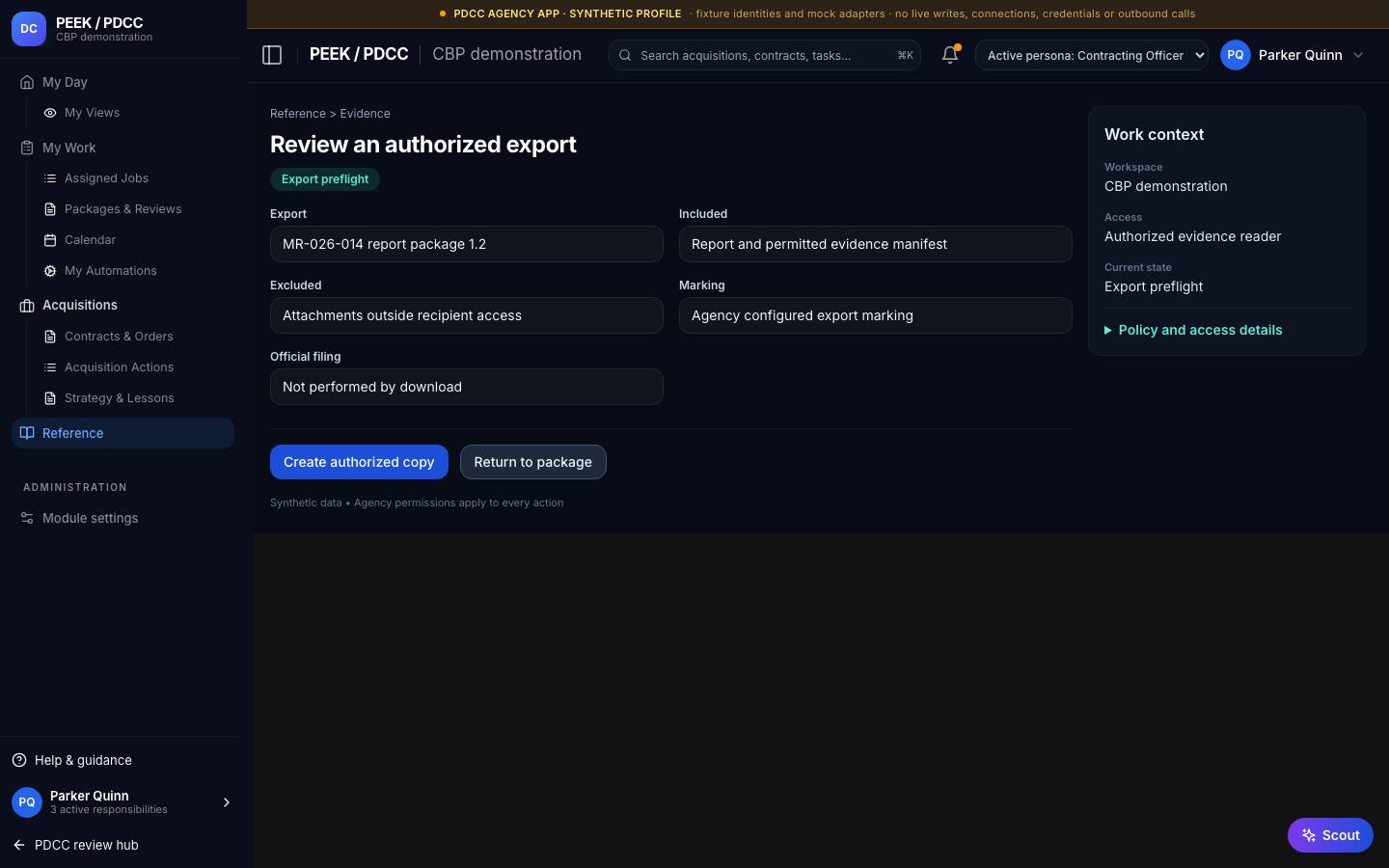Click the Export field value MR-026-014
This screenshot has height=868, width=1389.
(467, 244)
